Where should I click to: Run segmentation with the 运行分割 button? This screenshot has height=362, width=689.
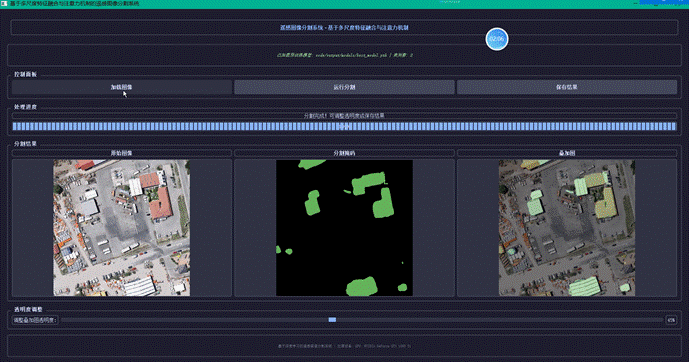(344, 87)
